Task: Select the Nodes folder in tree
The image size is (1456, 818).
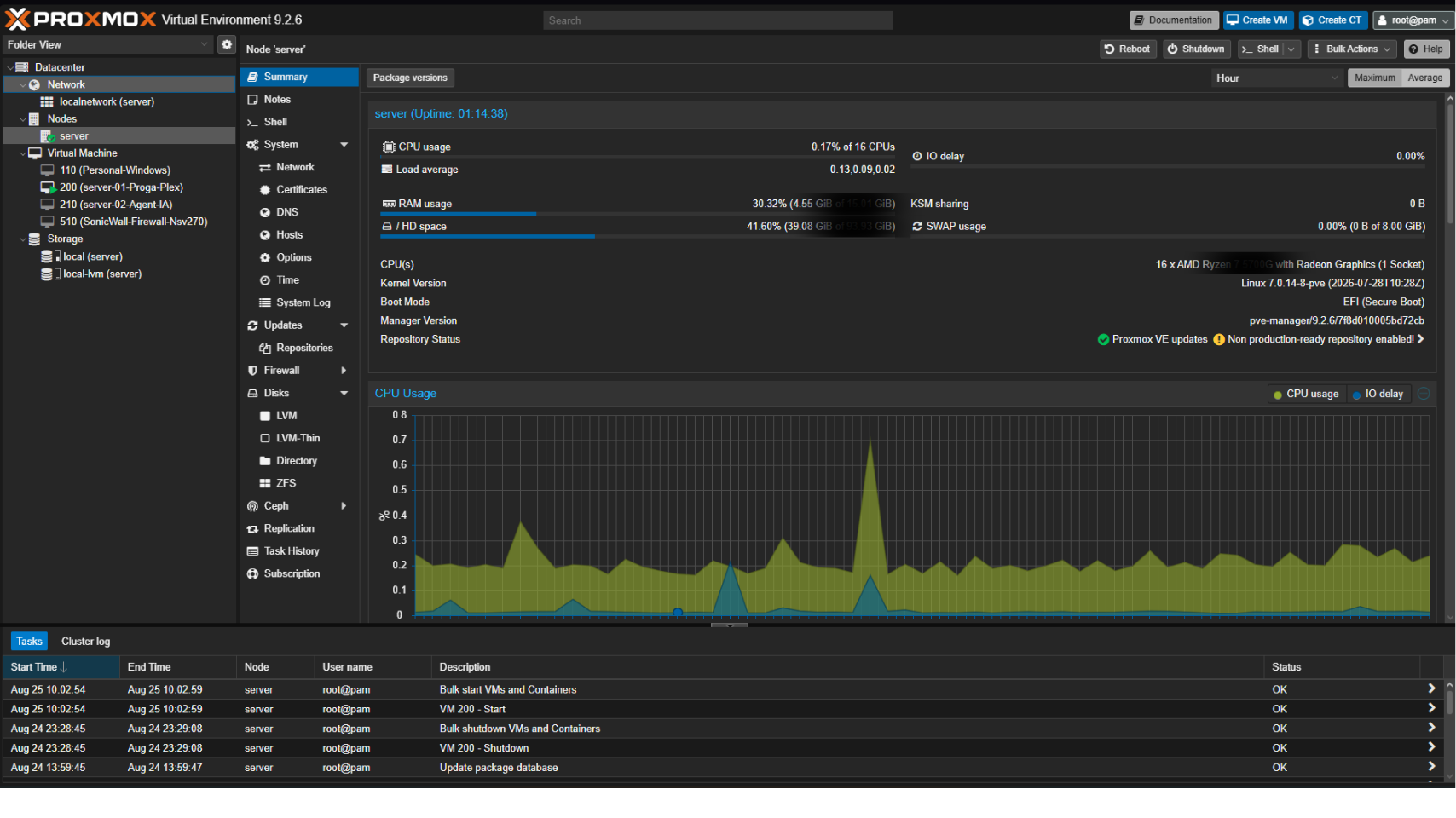Action: (62, 119)
